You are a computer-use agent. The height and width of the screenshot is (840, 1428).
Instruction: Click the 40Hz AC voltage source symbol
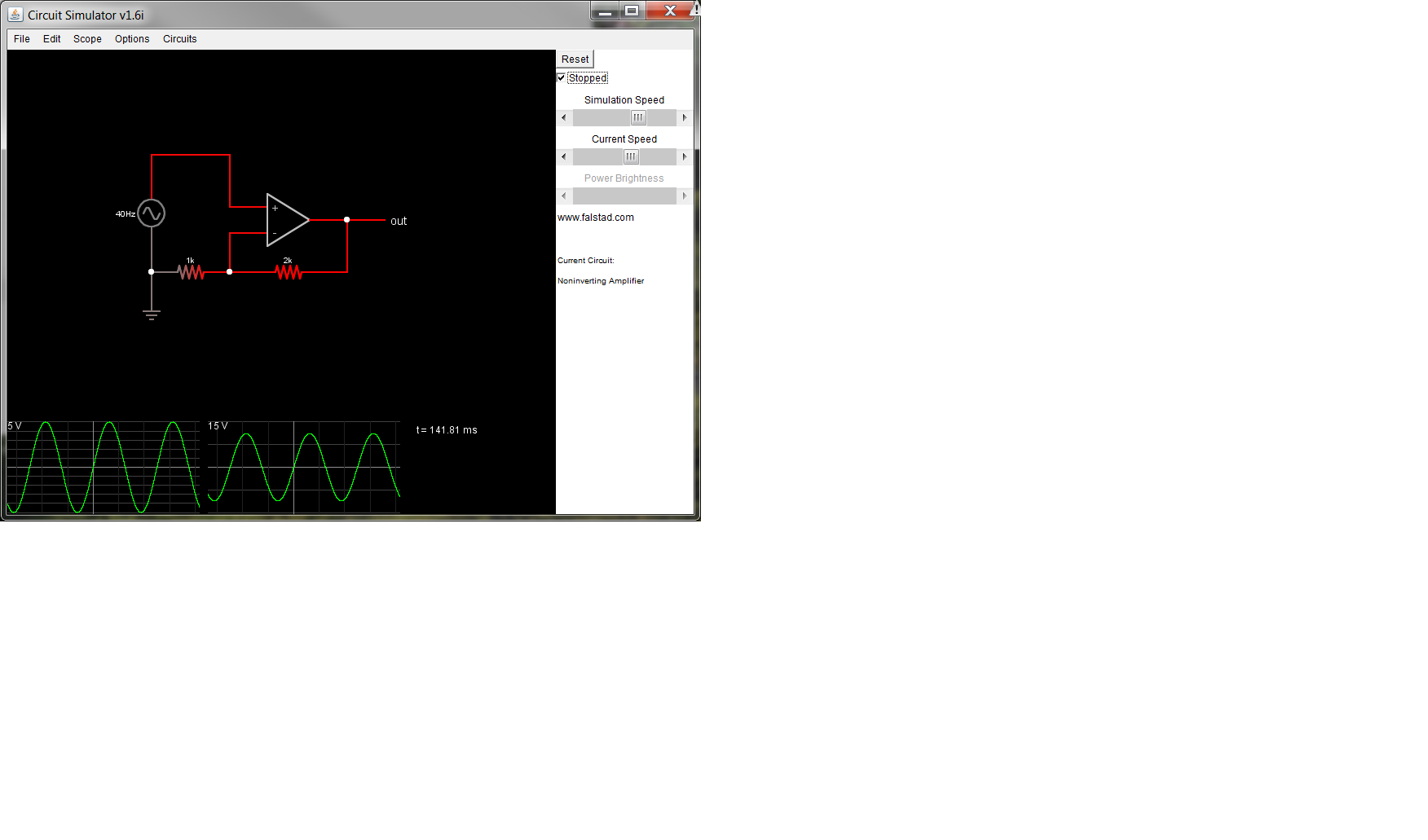(x=152, y=213)
